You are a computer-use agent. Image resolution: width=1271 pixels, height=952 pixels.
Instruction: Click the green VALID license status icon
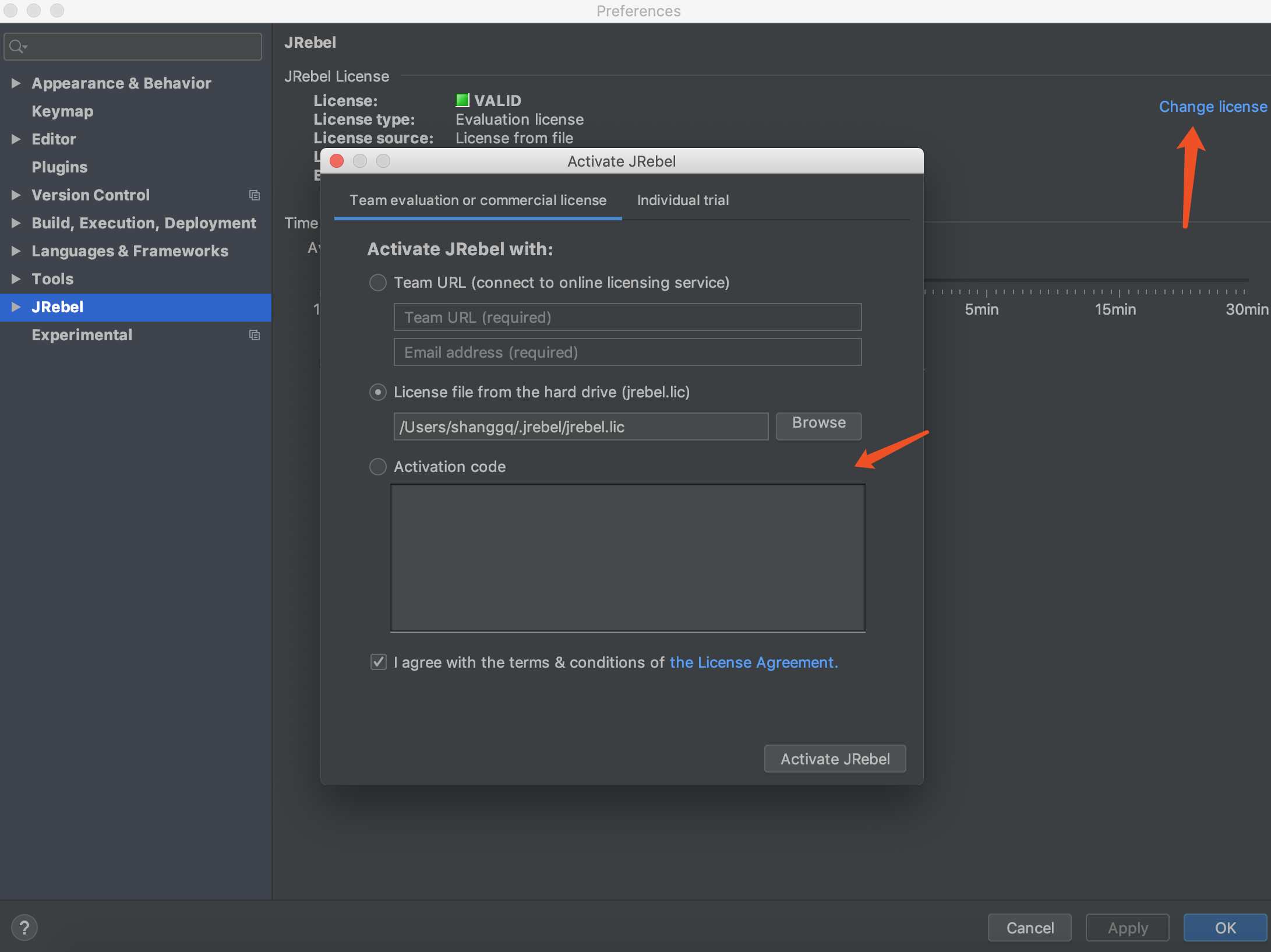(x=462, y=100)
